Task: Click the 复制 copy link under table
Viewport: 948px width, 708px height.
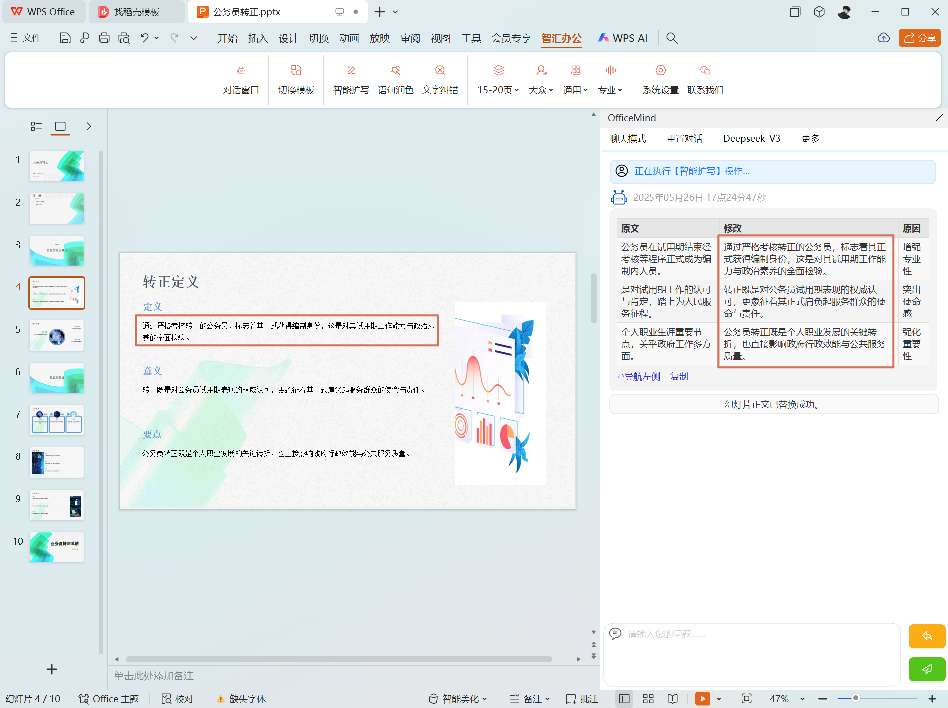Action: (x=680, y=376)
